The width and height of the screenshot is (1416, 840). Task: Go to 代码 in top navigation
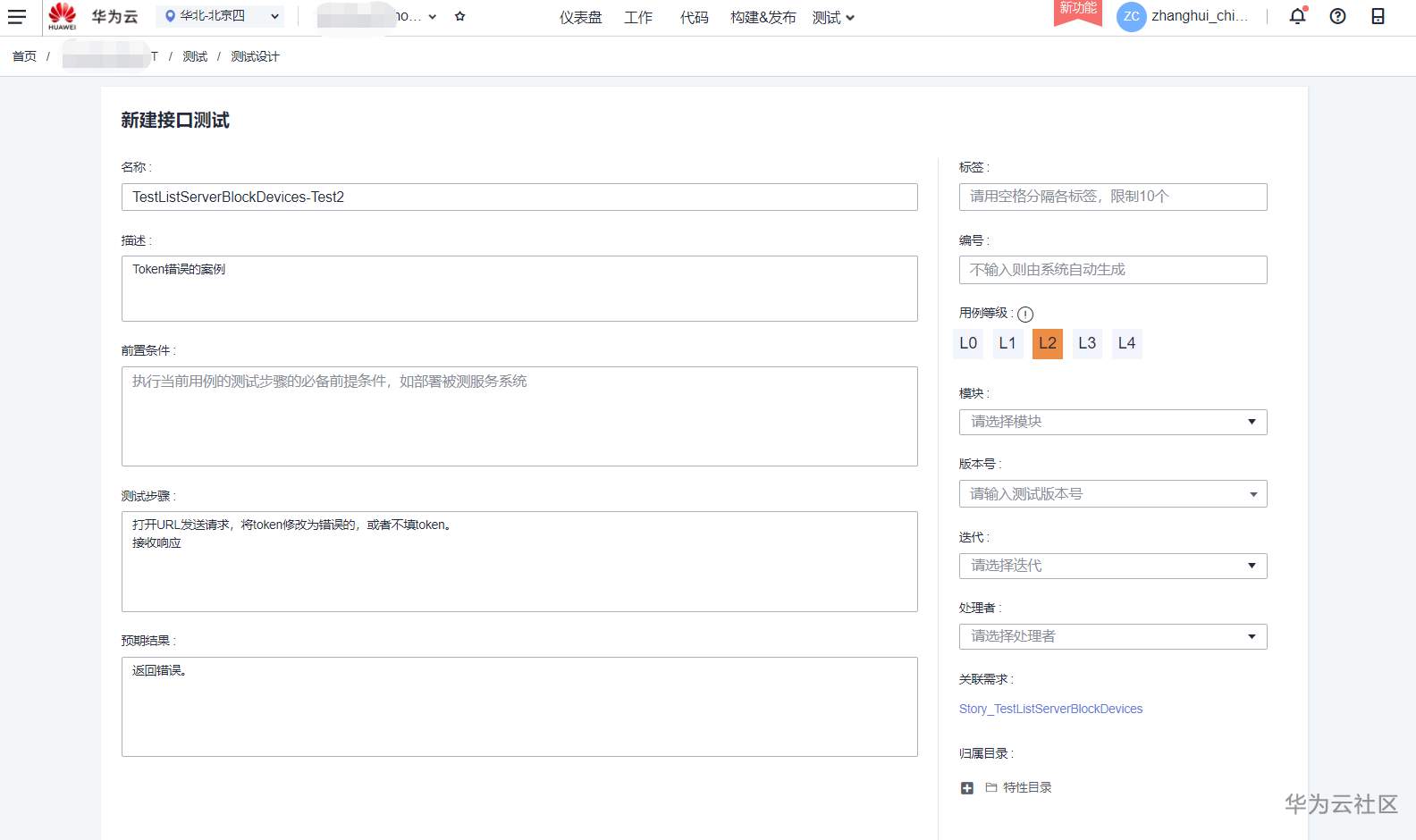pyautogui.click(x=694, y=17)
